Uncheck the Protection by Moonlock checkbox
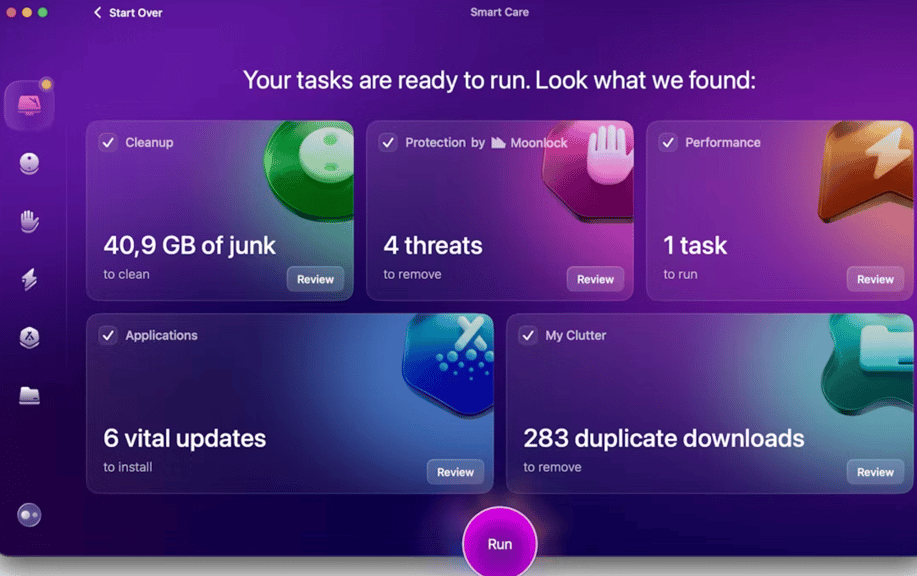917x576 pixels. (388, 142)
